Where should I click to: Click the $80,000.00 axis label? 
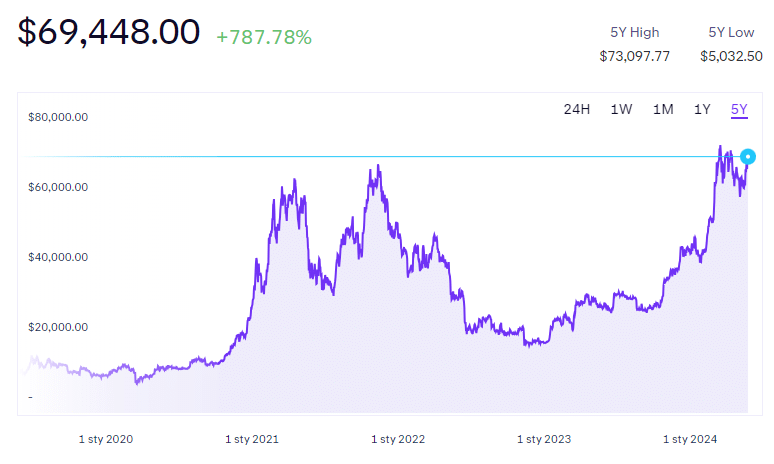pos(59,117)
